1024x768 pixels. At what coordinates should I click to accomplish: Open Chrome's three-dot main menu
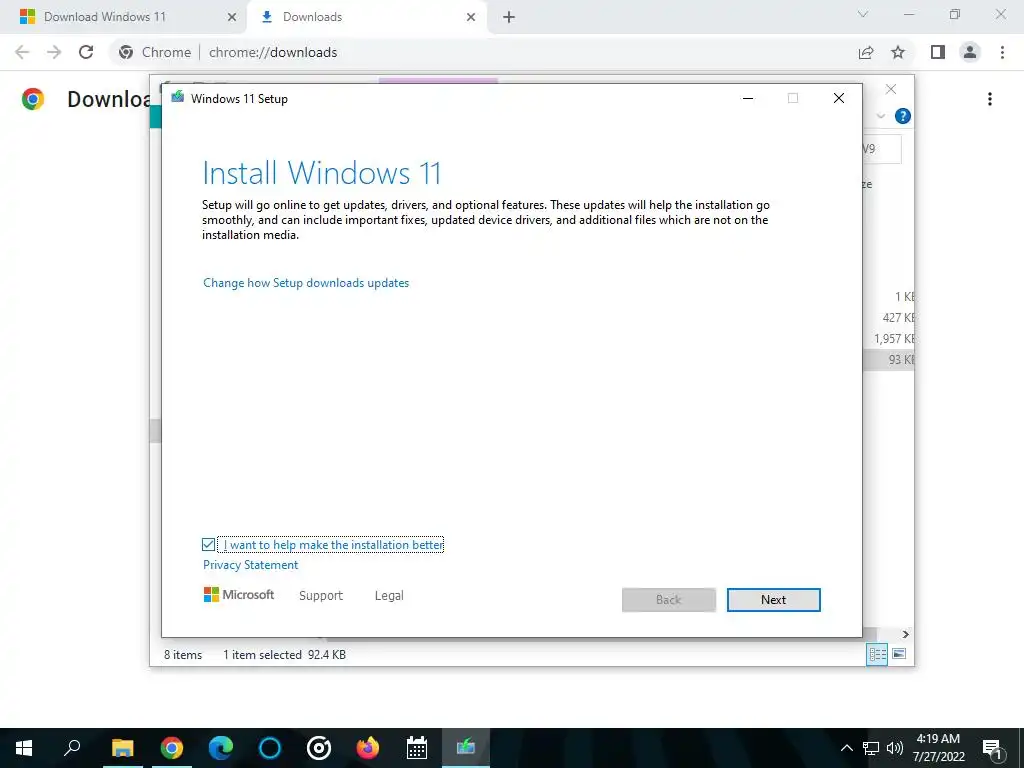(x=1002, y=52)
